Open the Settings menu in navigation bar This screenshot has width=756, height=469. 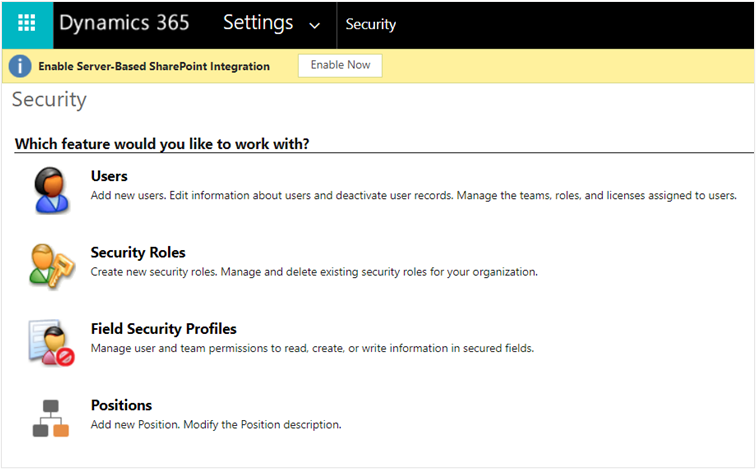[x=258, y=23]
